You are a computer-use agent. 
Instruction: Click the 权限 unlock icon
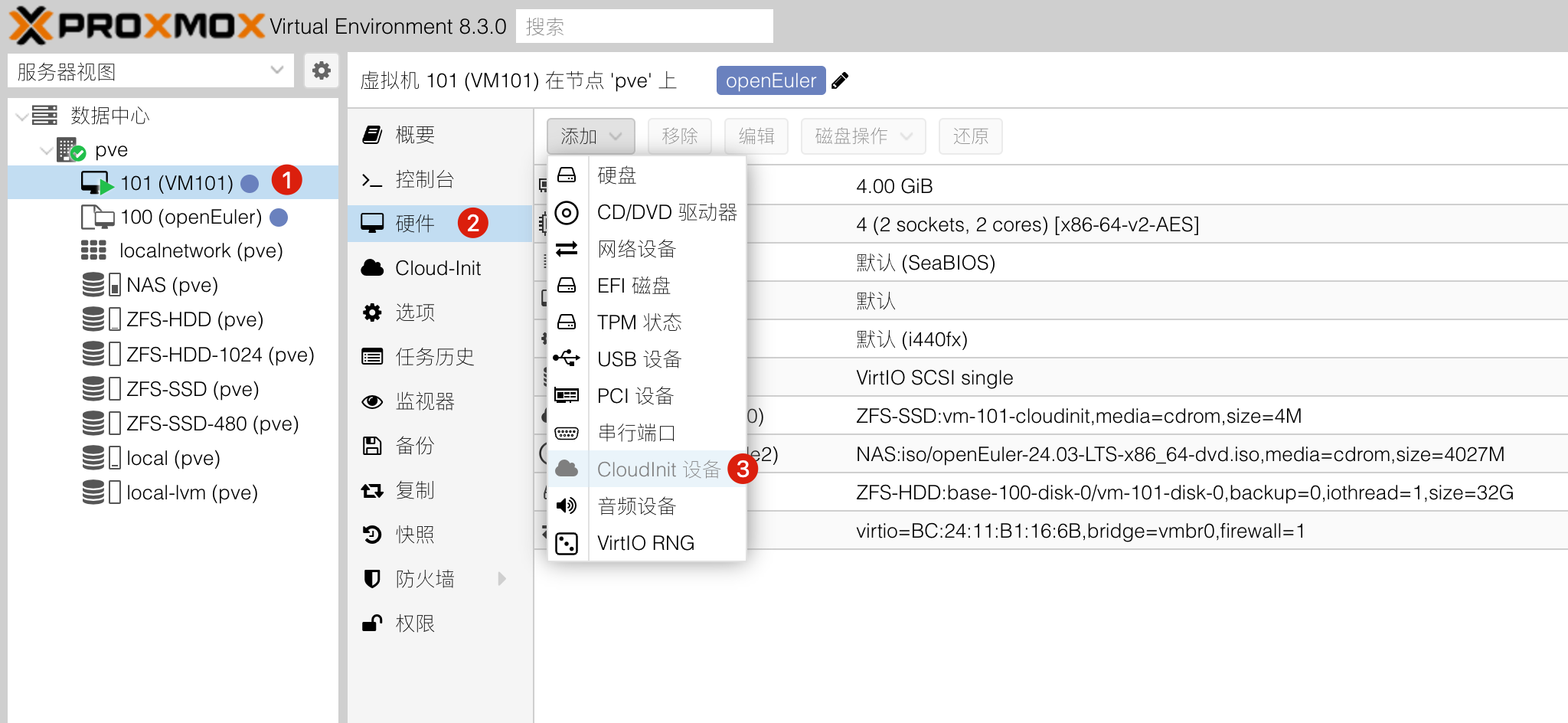(x=372, y=623)
